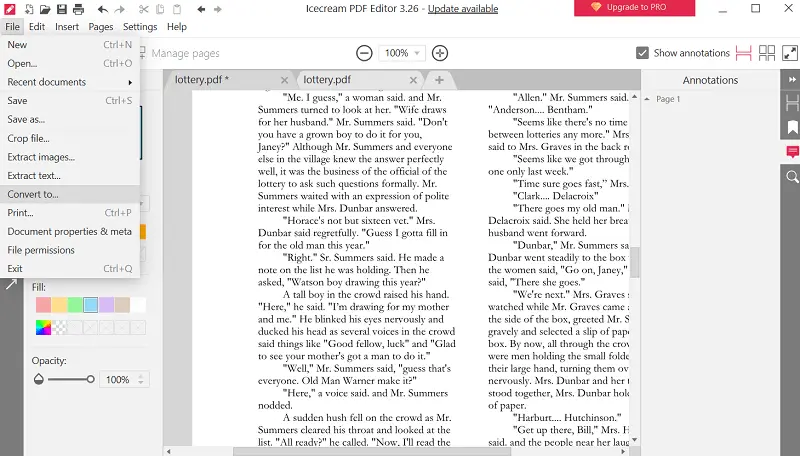Viewport: 800px width, 456px height.
Task: Open the 100% zoom level dropdown
Action: (402, 53)
